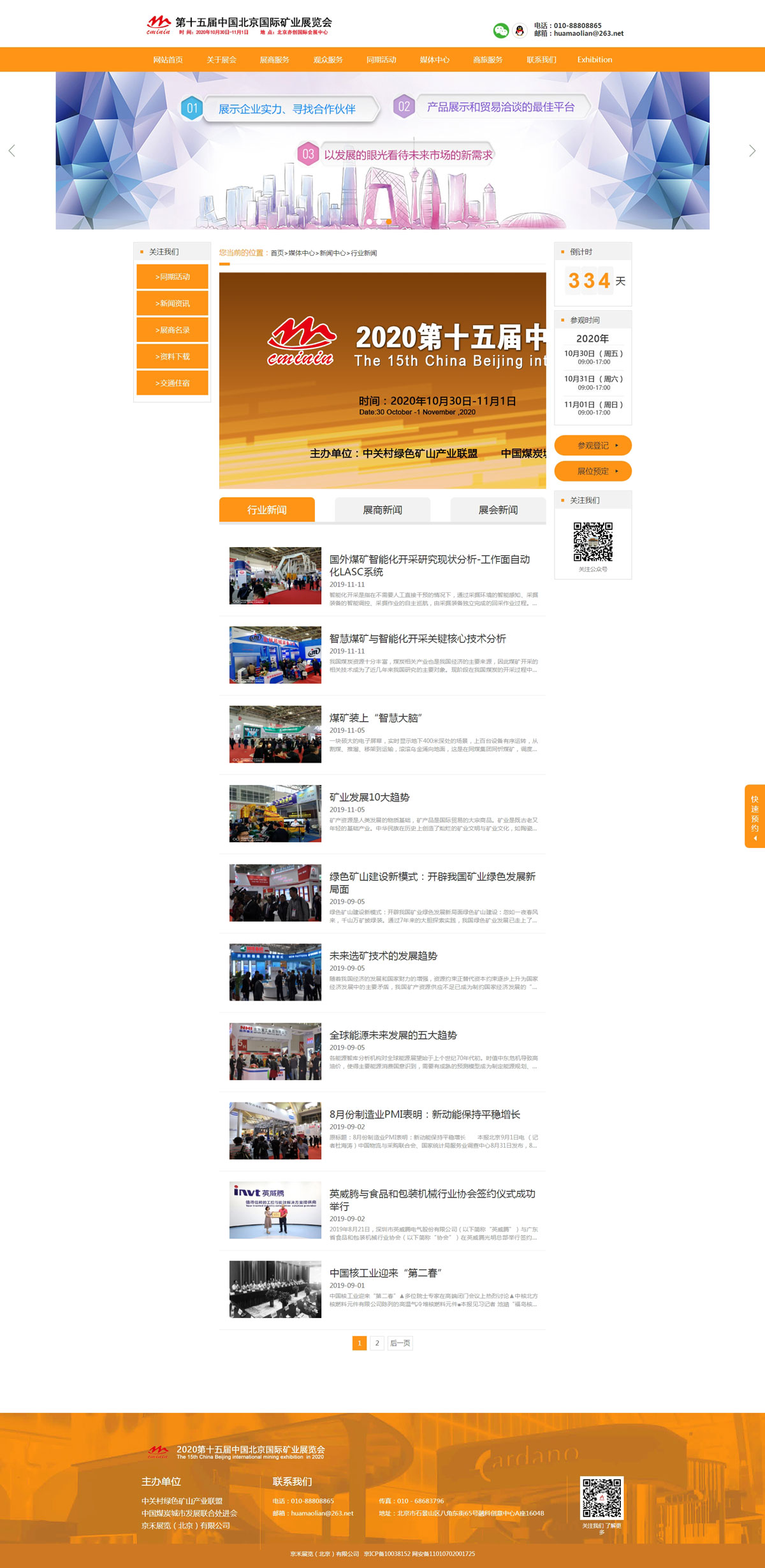Click the WeChat icon in header
The width and height of the screenshot is (765, 1568).
501,30
